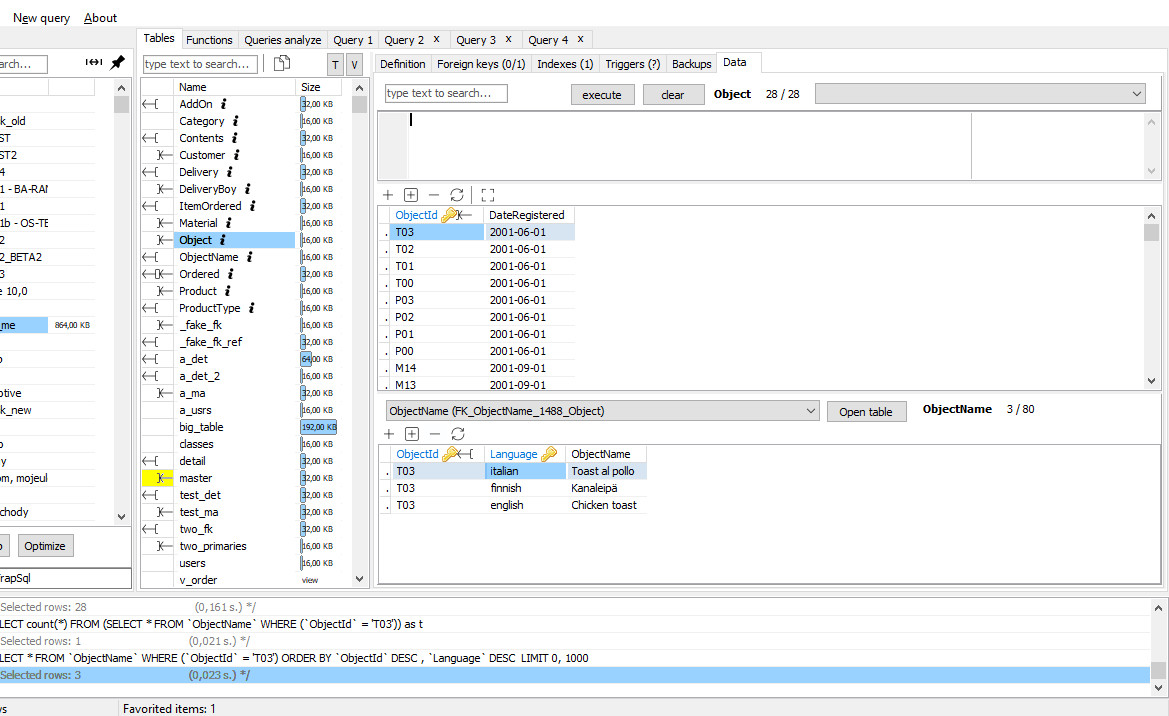Click the info icon next to AddOn
This screenshot has width=1169, height=716.
coord(224,104)
